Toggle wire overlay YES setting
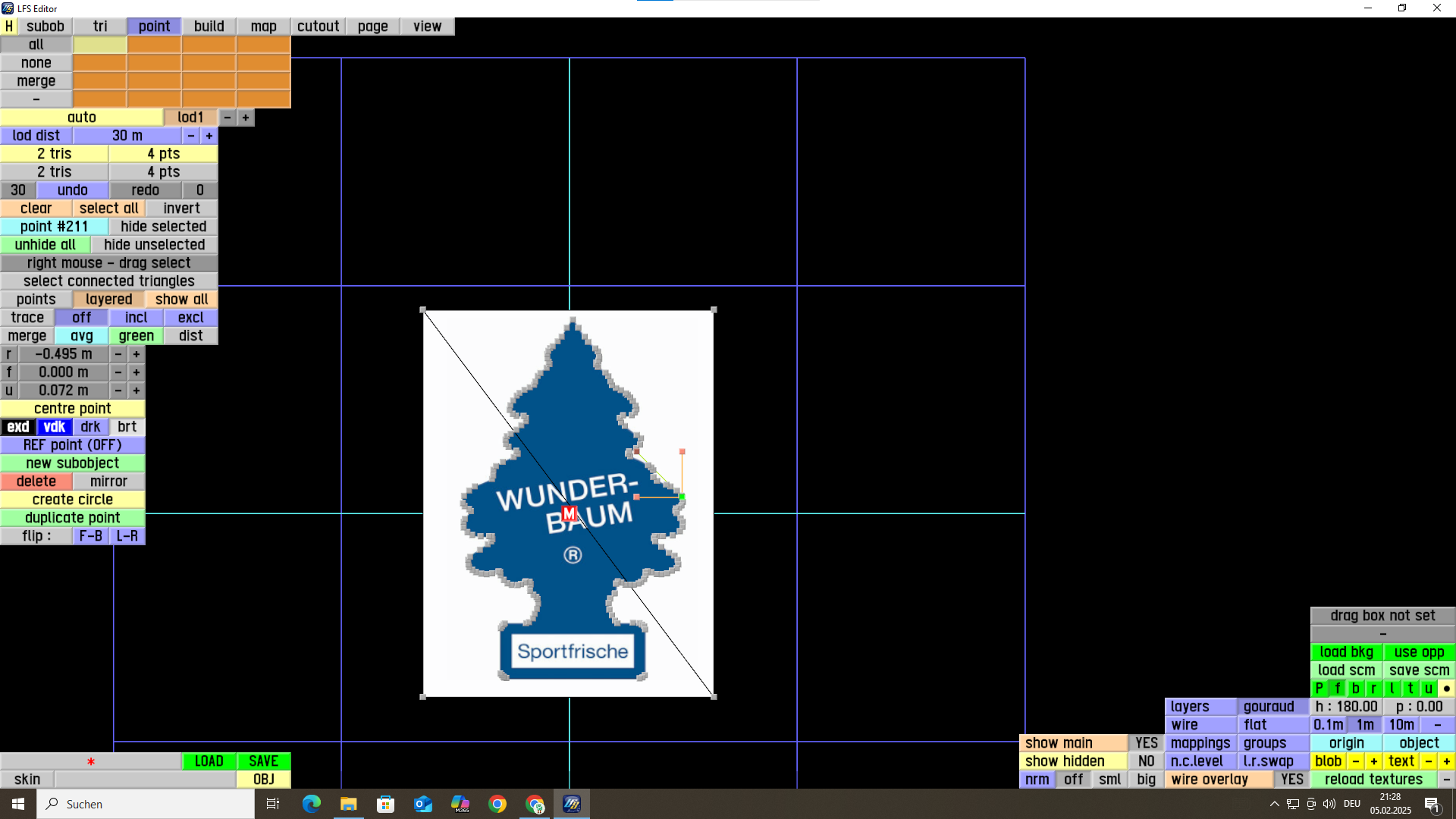Screen dimensions: 1456x819 tap(1291, 780)
